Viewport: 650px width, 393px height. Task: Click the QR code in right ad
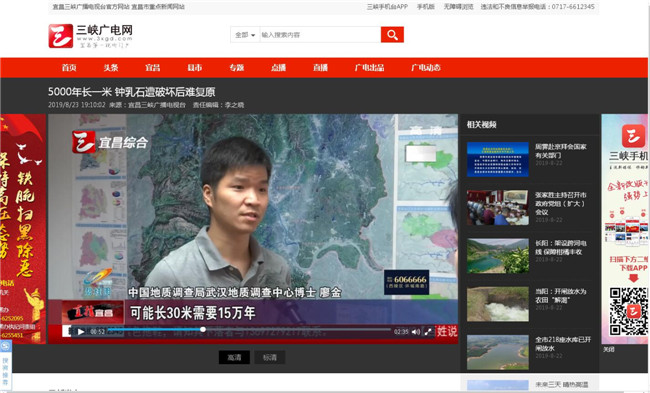(x=628, y=311)
